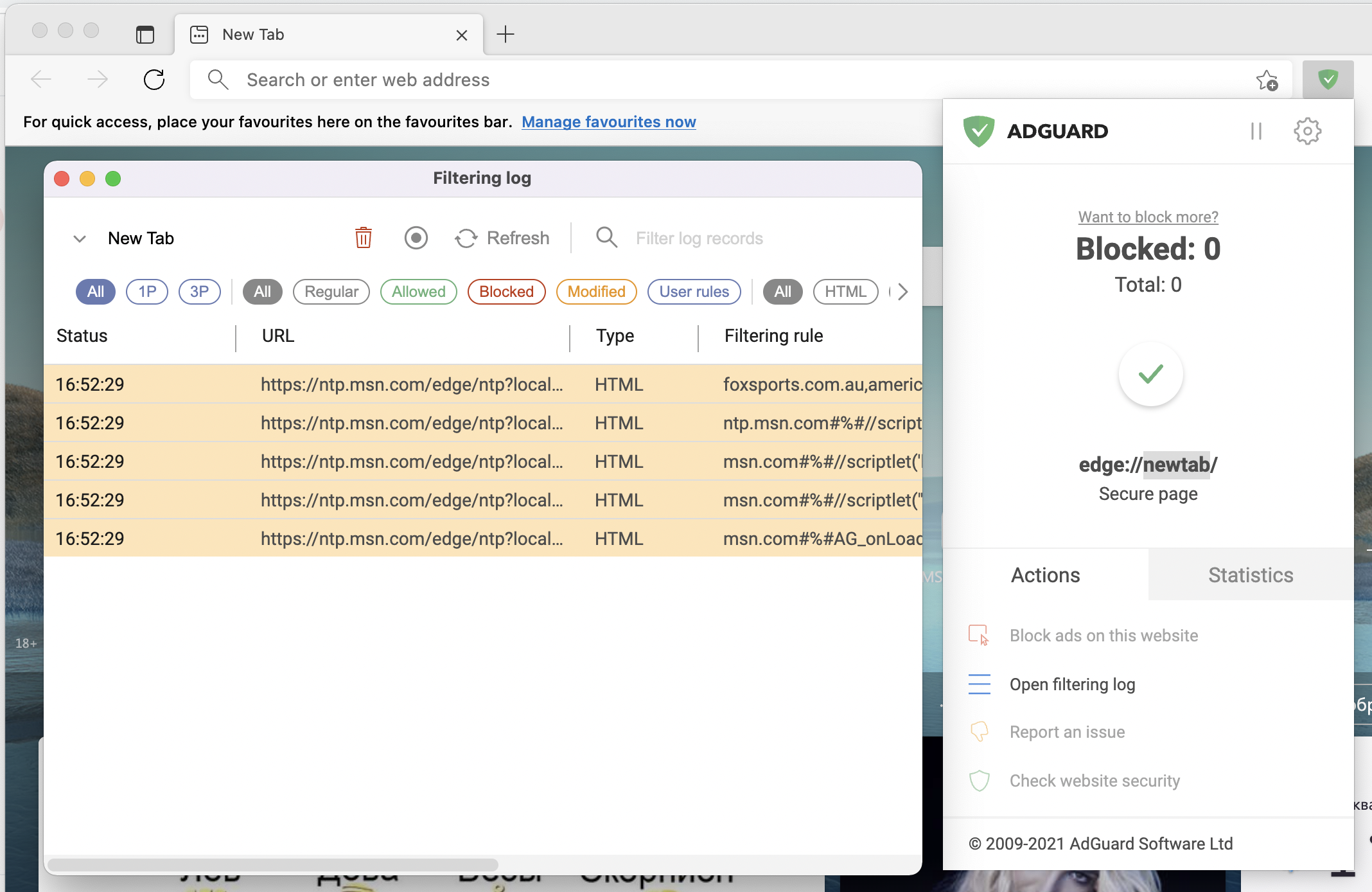Open Check website security via its shield icon

980,781
